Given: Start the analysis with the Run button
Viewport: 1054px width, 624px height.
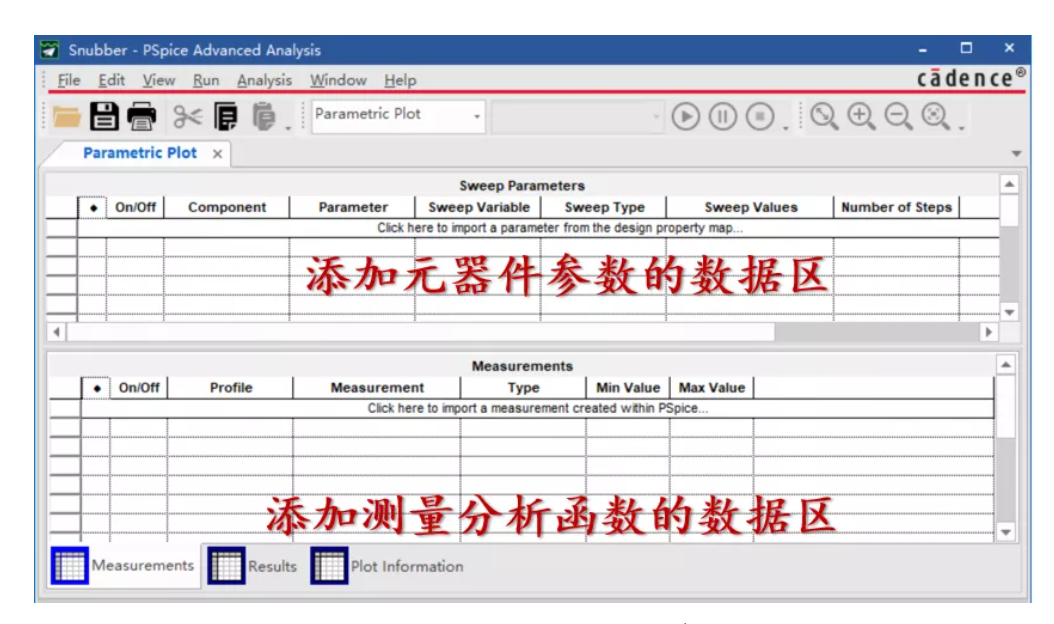Looking at the screenshot, I should tap(686, 116).
